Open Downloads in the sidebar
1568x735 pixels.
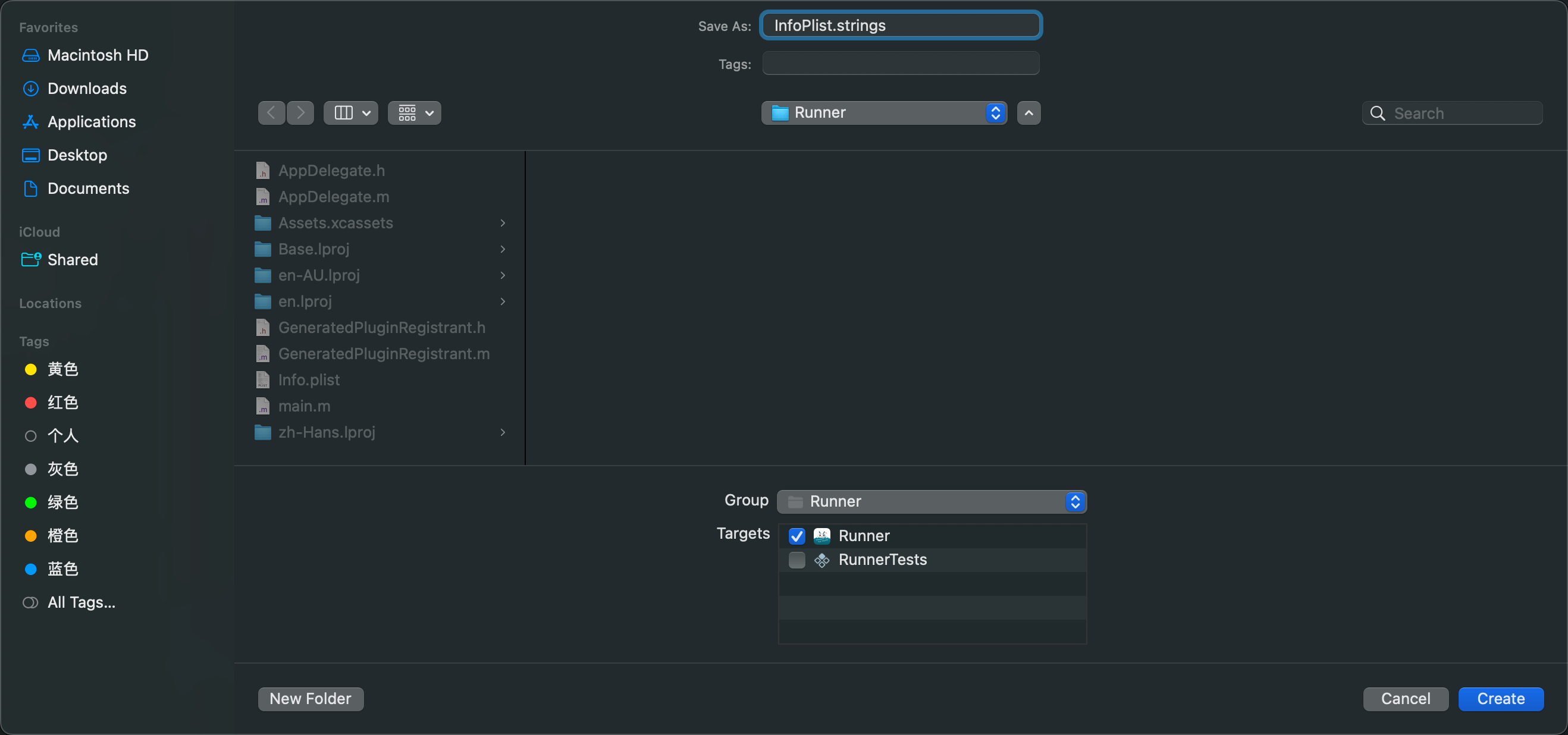click(x=86, y=89)
